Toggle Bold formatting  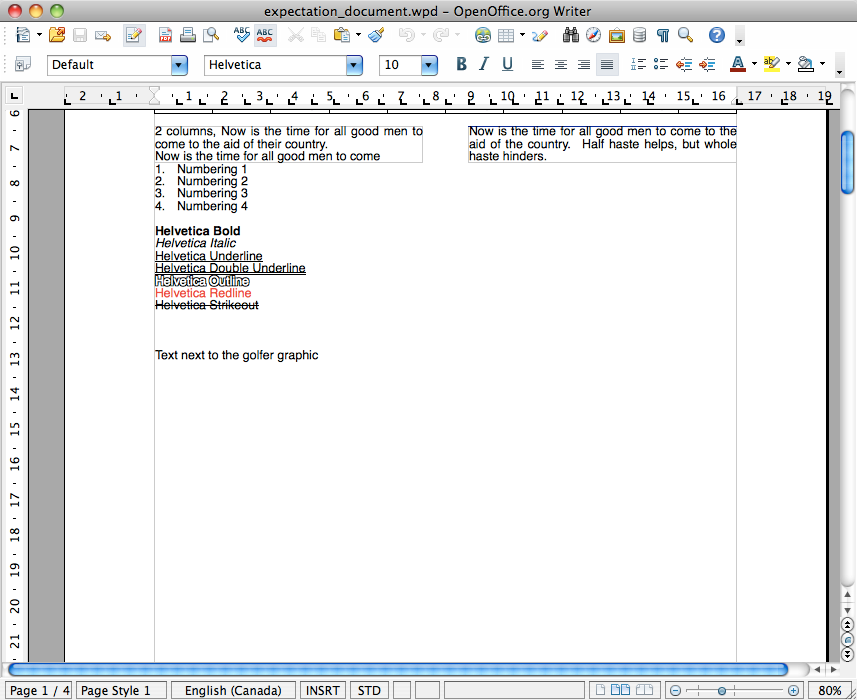(x=461, y=65)
